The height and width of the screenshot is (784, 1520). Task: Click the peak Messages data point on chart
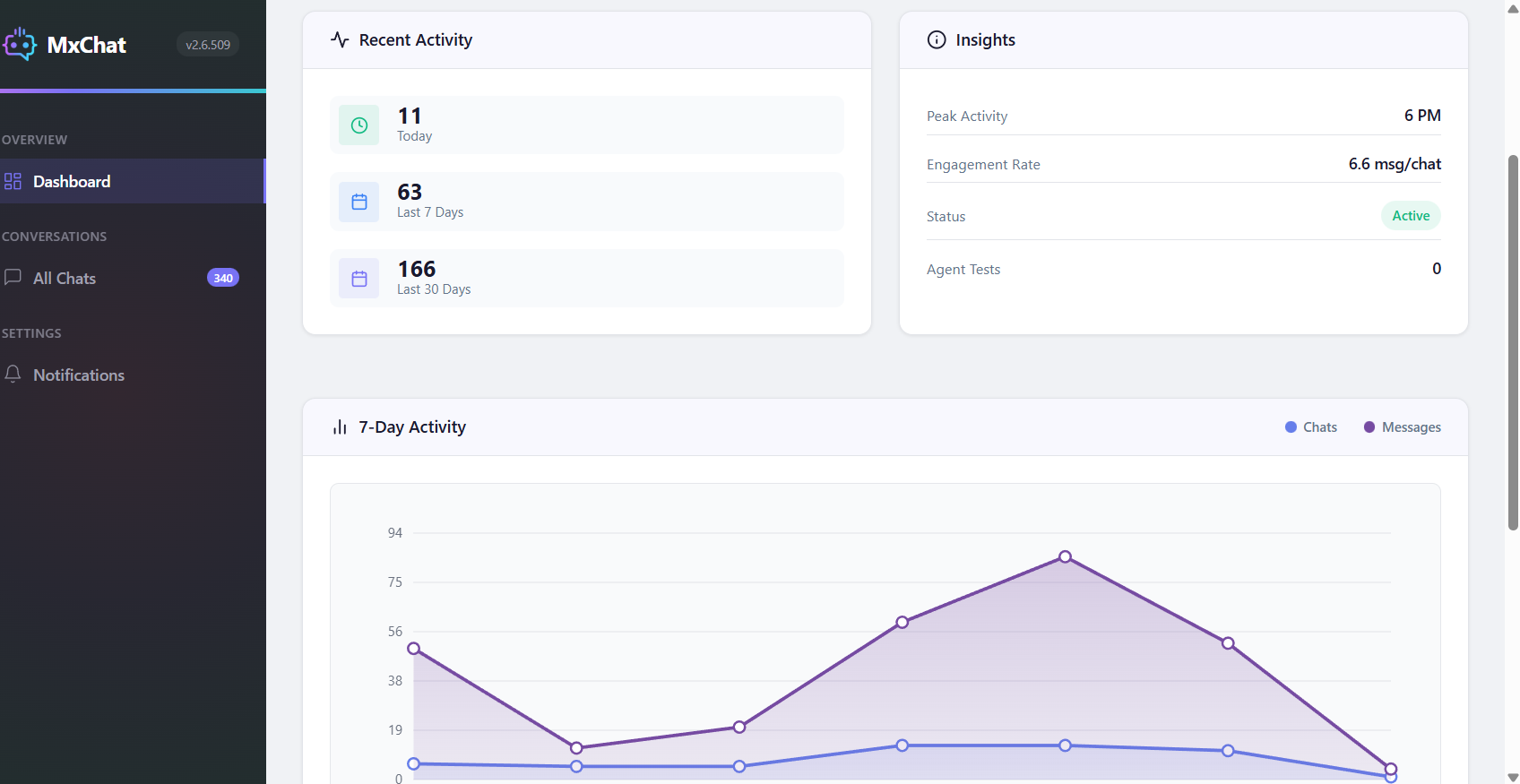pyautogui.click(x=1065, y=556)
